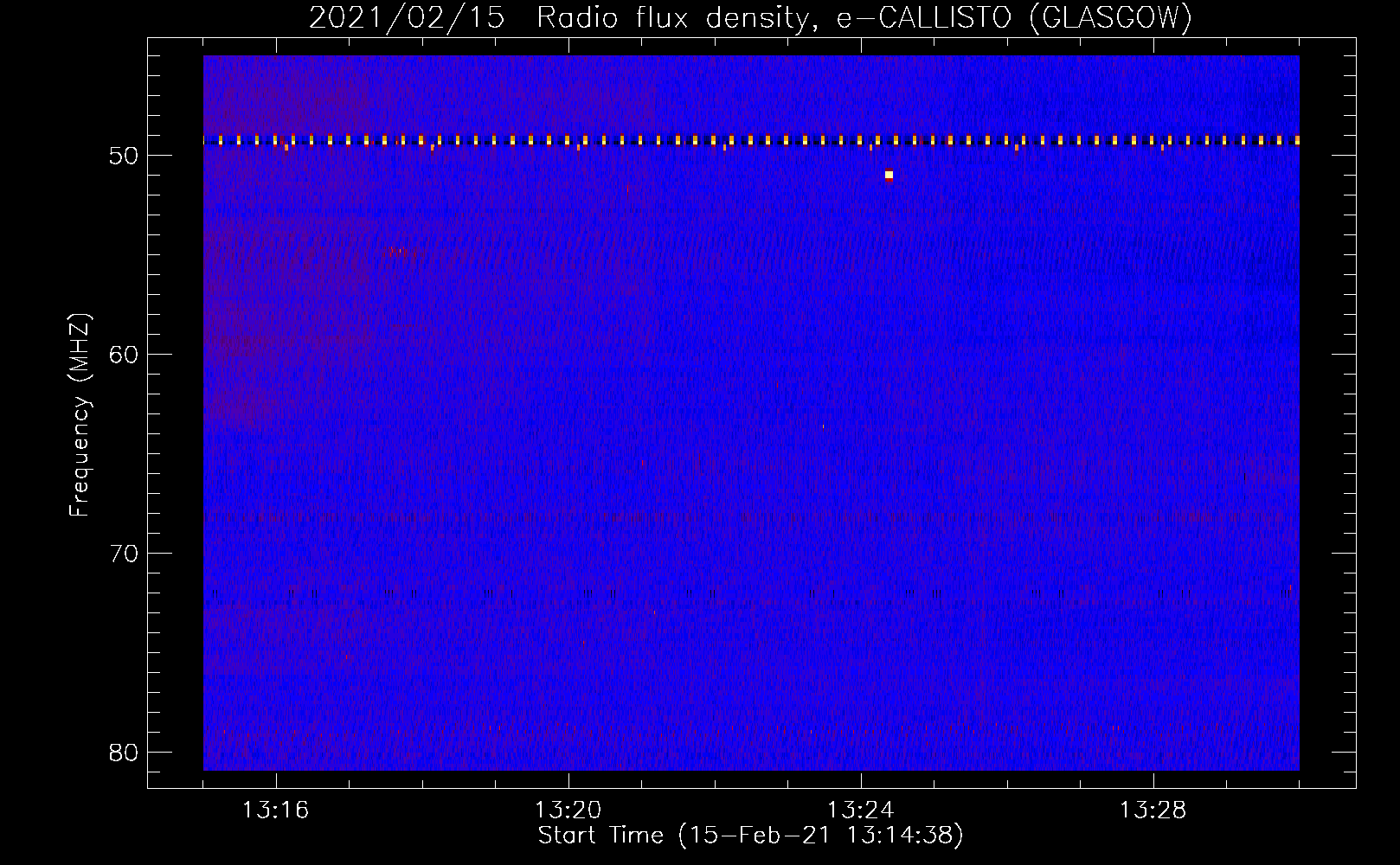Click the bright white burst spot near 51 MHz
This screenshot has height=865, width=1400.
[x=889, y=175]
